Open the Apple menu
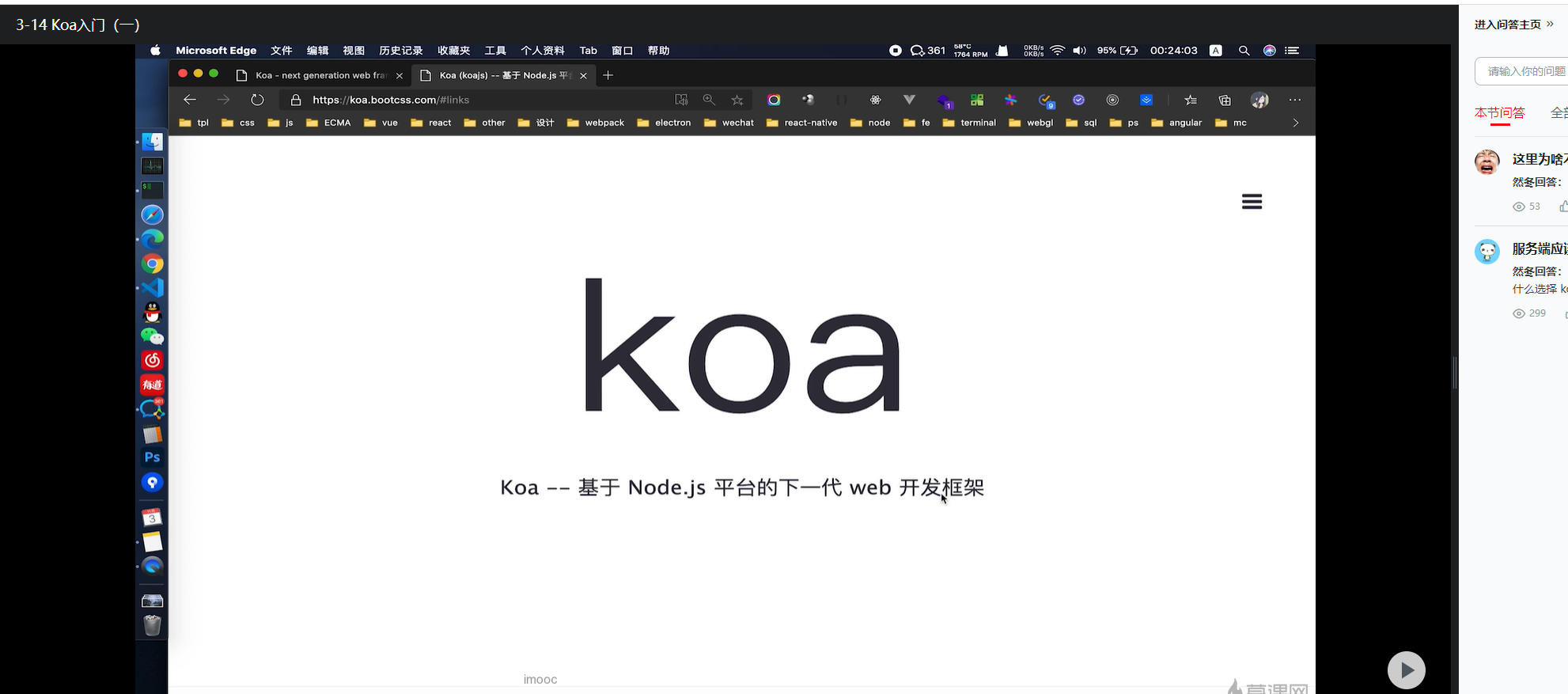 [155, 50]
